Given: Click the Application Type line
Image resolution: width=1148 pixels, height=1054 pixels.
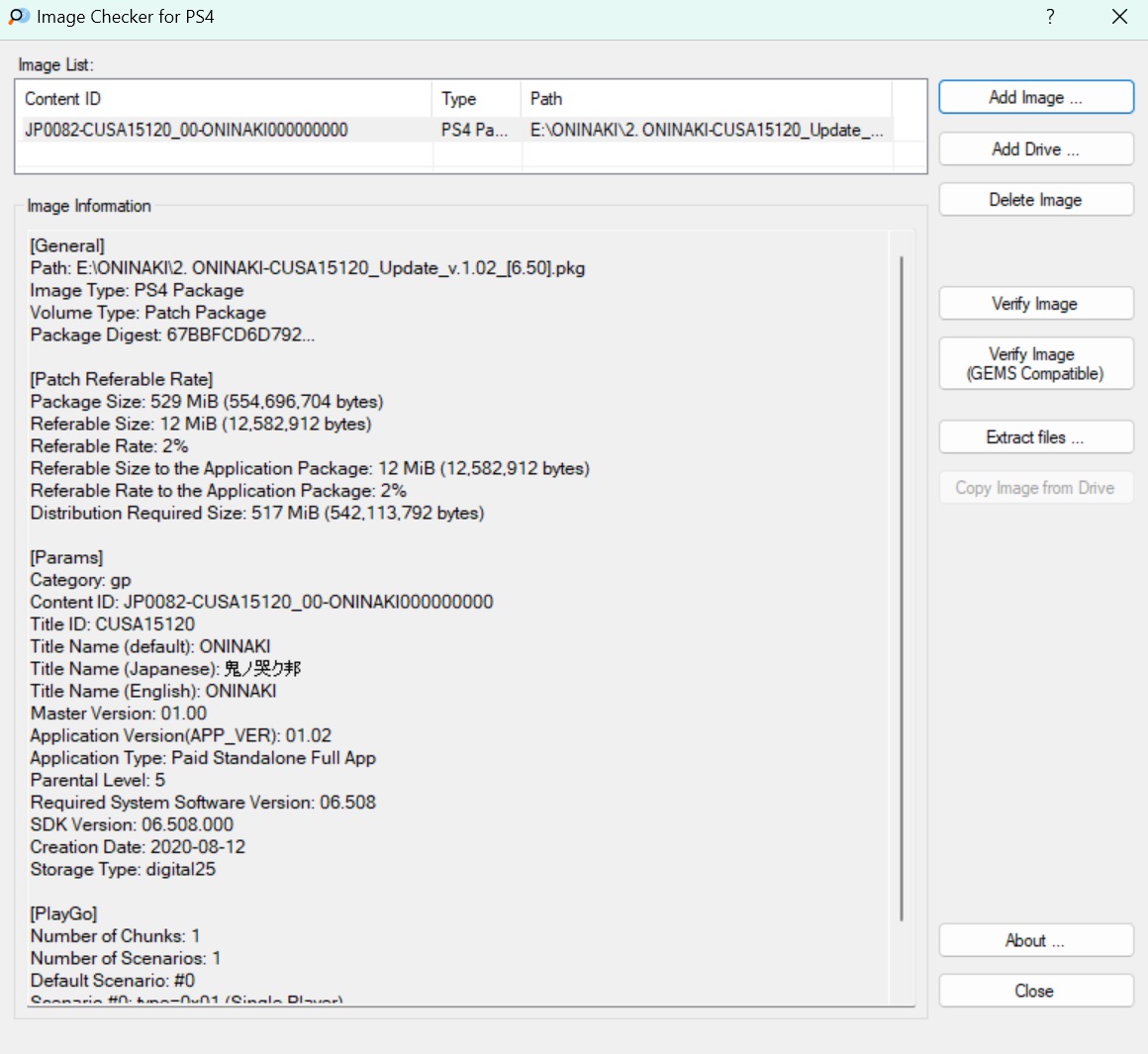Looking at the screenshot, I should pyautogui.click(x=203, y=758).
